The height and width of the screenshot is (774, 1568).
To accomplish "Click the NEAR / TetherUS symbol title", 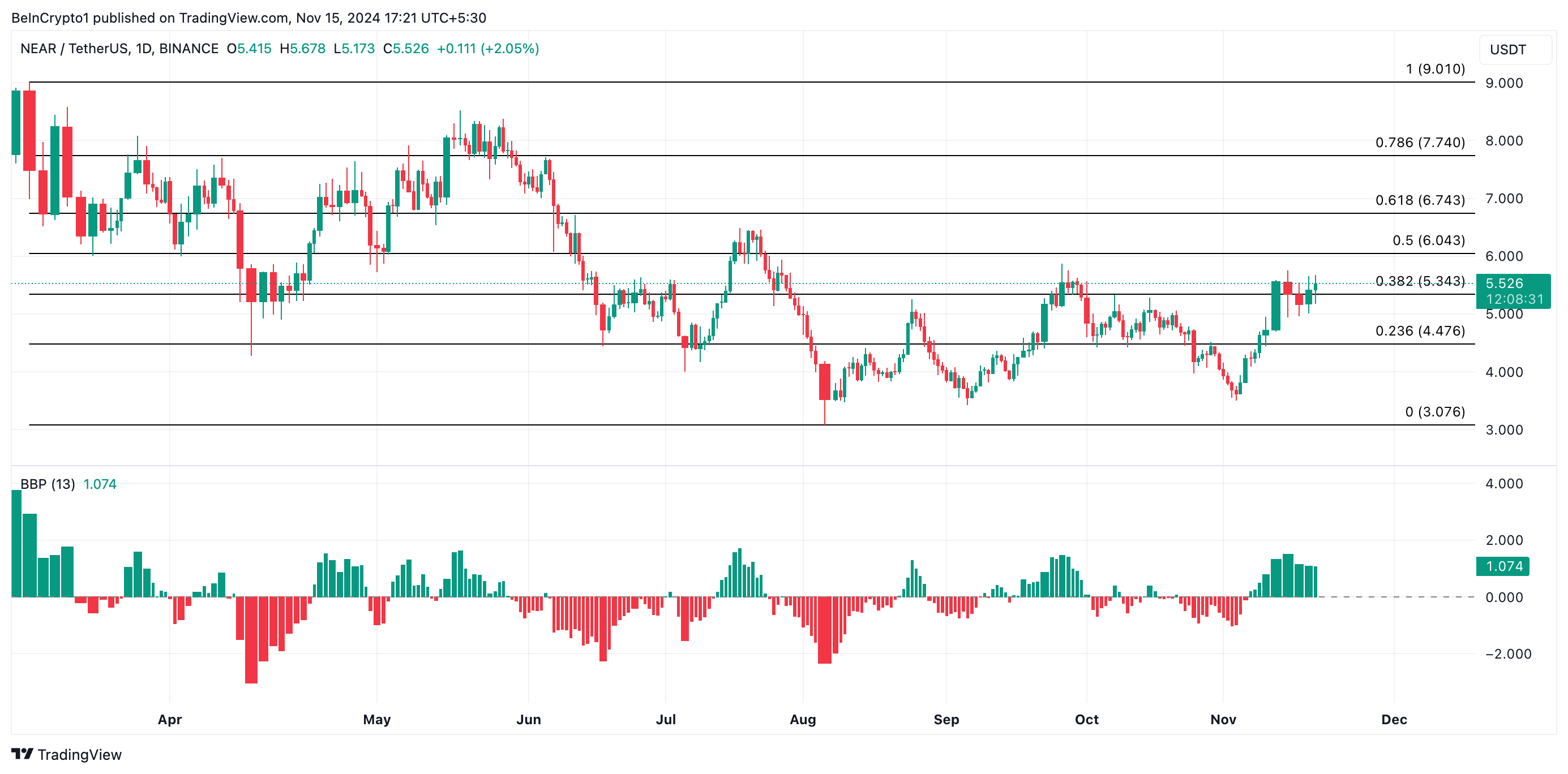I will (x=119, y=49).
